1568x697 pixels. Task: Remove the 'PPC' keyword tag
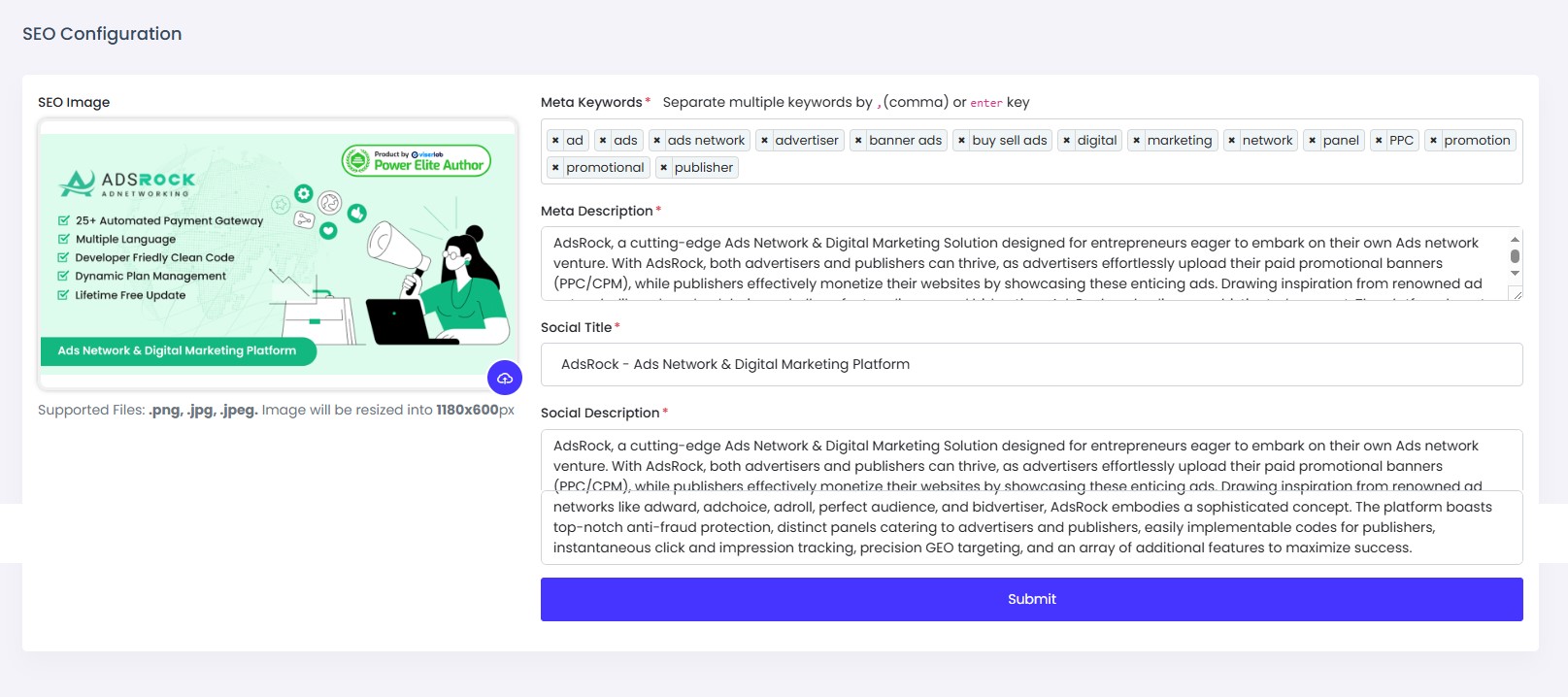(x=1379, y=141)
